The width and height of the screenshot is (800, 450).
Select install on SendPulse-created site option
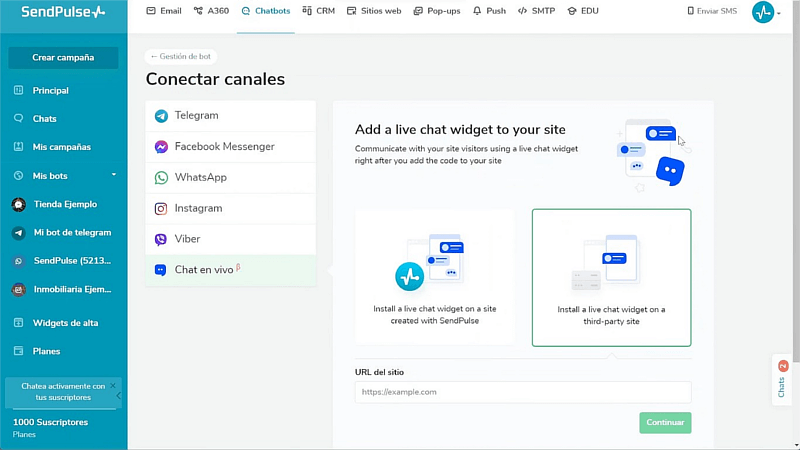(434, 278)
